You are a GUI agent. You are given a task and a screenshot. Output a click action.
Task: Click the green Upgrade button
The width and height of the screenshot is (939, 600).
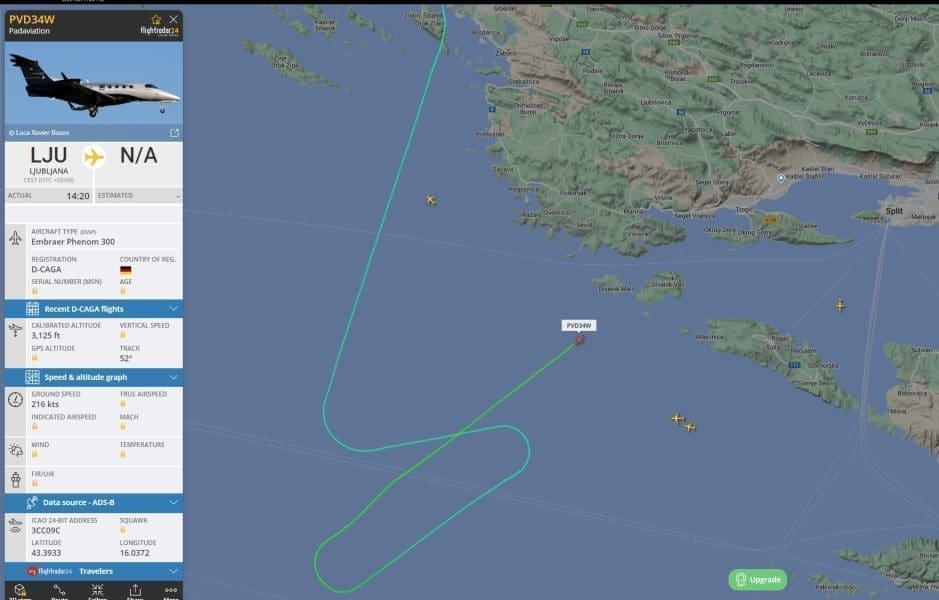[x=758, y=580]
